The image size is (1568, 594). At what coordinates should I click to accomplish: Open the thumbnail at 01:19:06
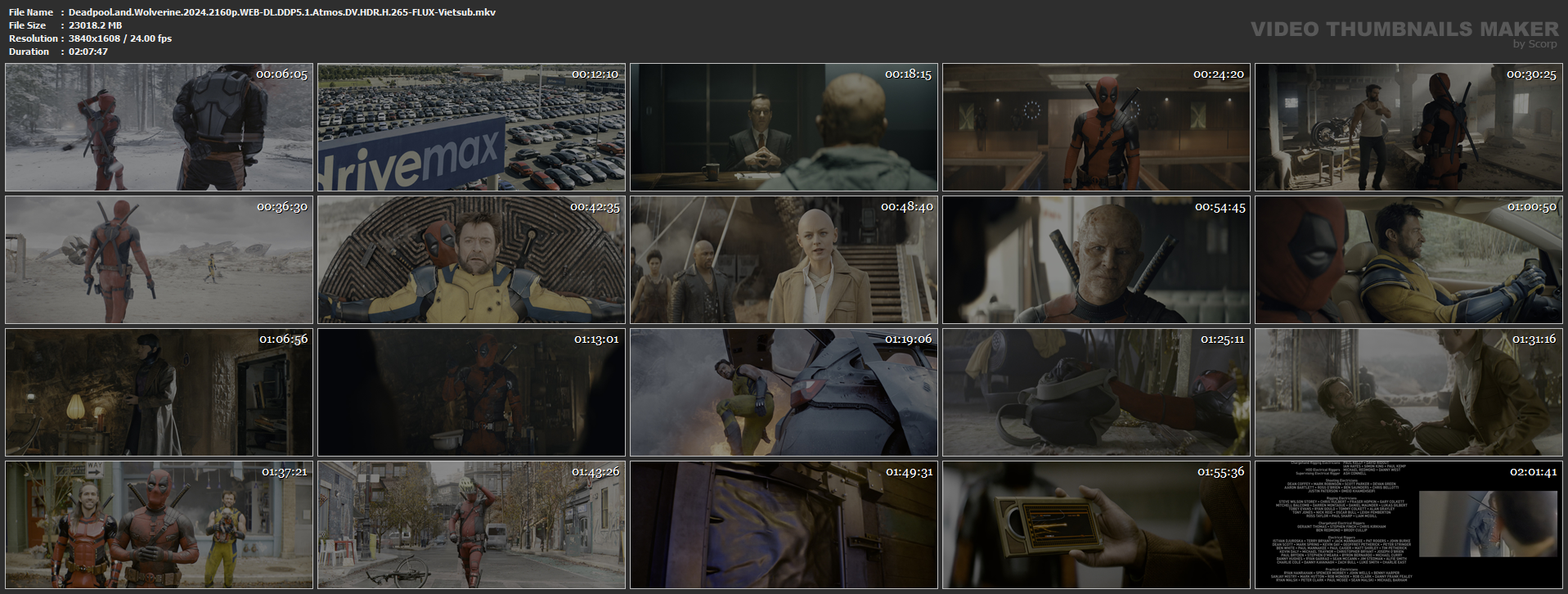pyautogui.click(x=784, y=393)
